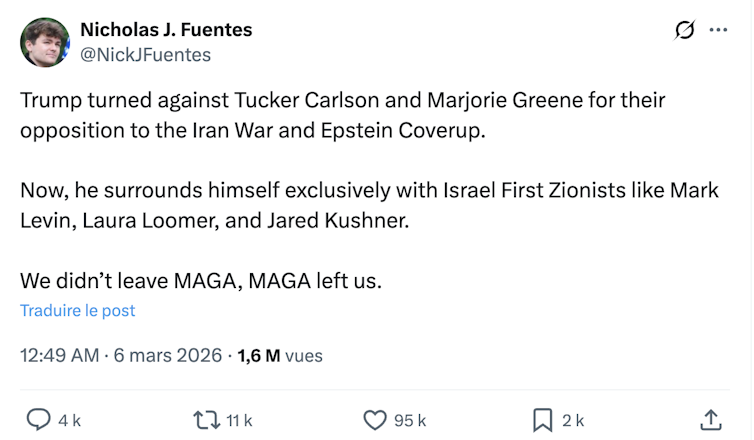Viewport: 754px width, 440px height.
Task: Click the reply speech bubble icon
Action: coord(39,420)
